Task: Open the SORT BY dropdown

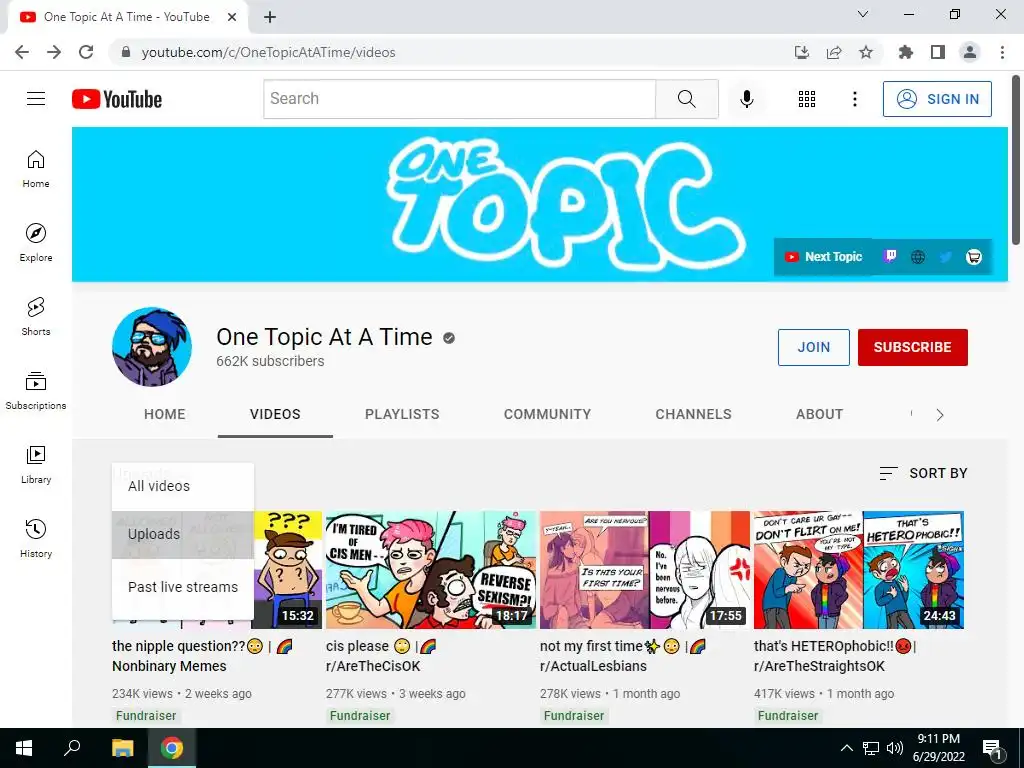Action: click(923, 473)
